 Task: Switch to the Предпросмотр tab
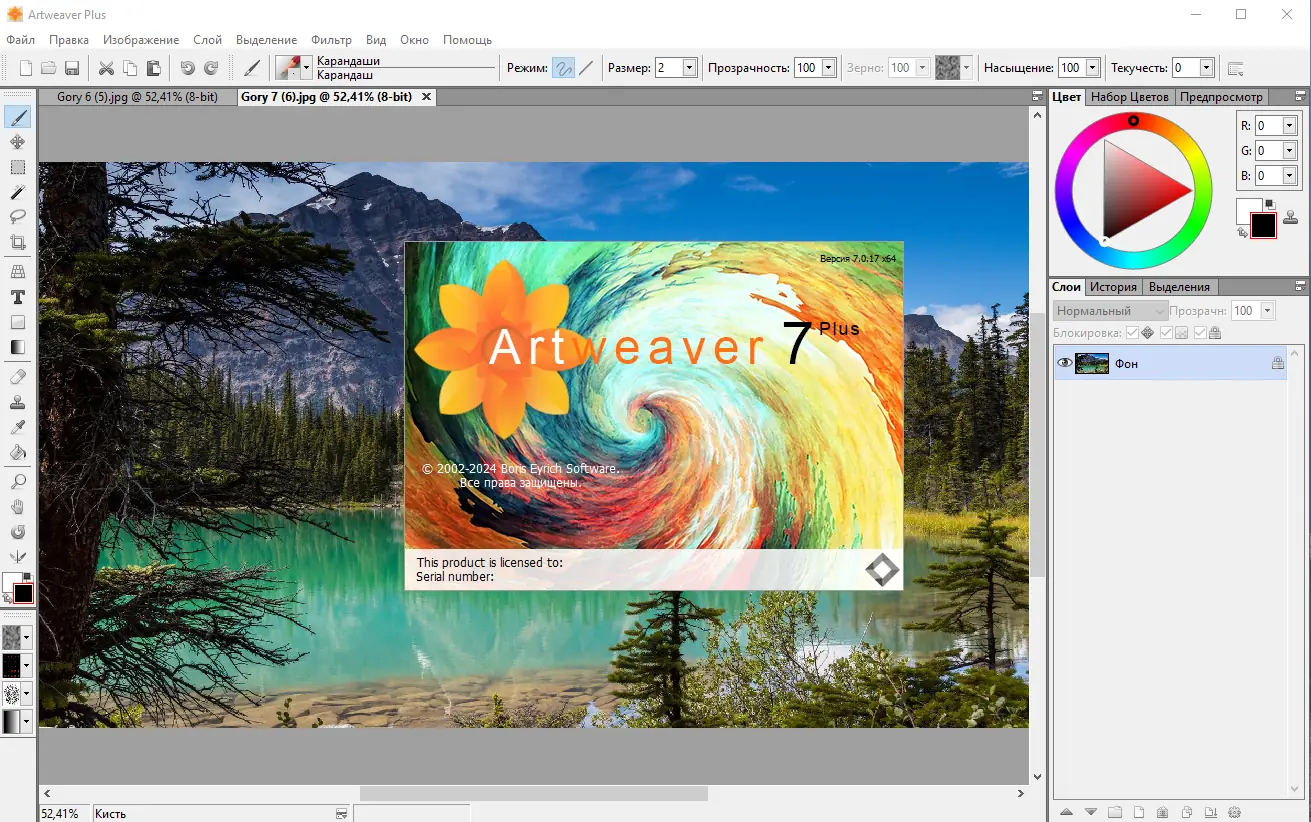[1221, 97]
